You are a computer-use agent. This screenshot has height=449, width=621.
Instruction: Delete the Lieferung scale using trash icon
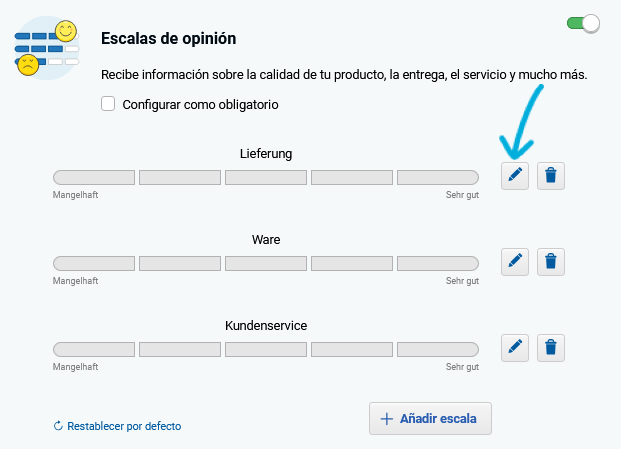[551, 176]
